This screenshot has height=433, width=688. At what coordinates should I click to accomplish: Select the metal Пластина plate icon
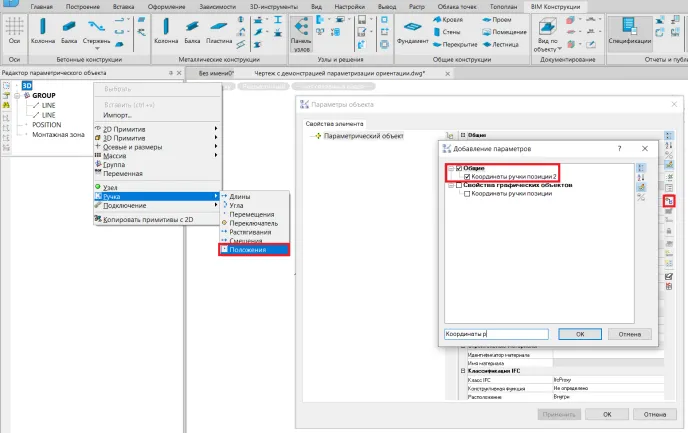tap(221, 30)
